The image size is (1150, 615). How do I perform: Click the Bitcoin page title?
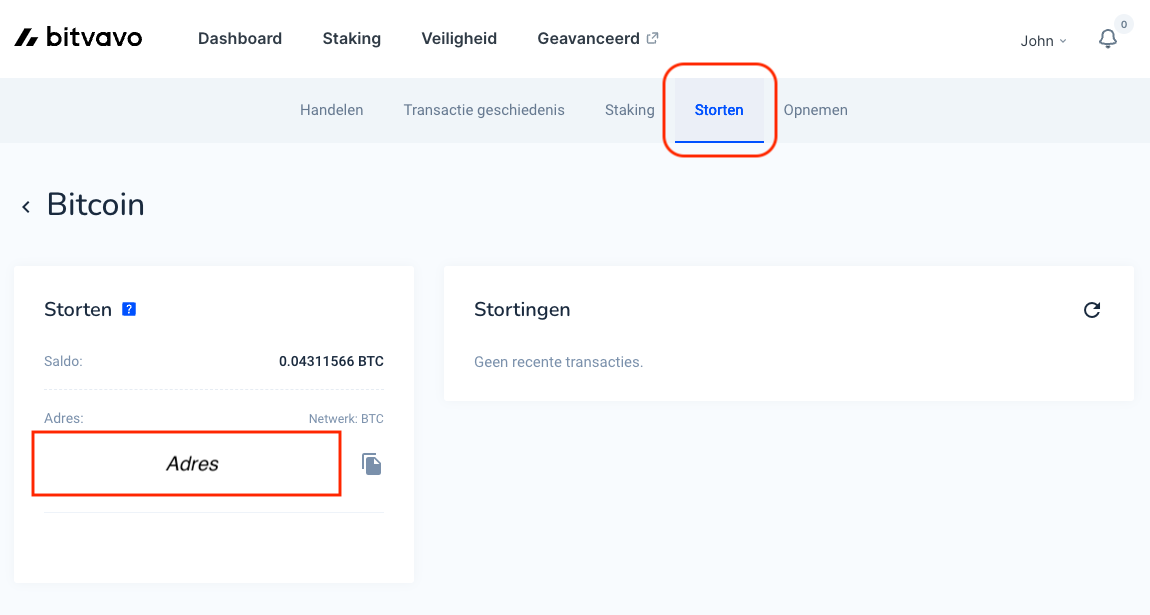(x=95, y=205)
